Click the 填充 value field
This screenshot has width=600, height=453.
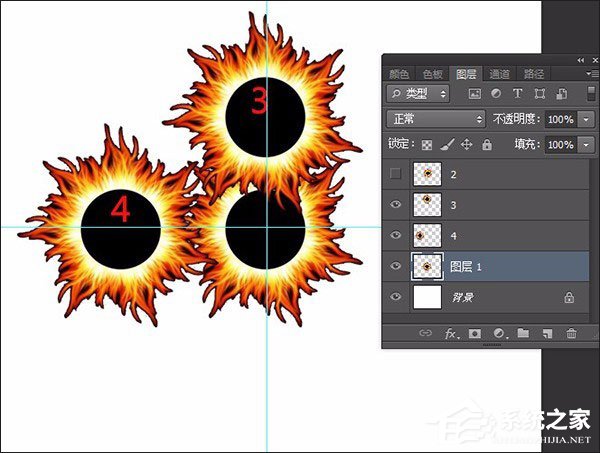(561, 145)
